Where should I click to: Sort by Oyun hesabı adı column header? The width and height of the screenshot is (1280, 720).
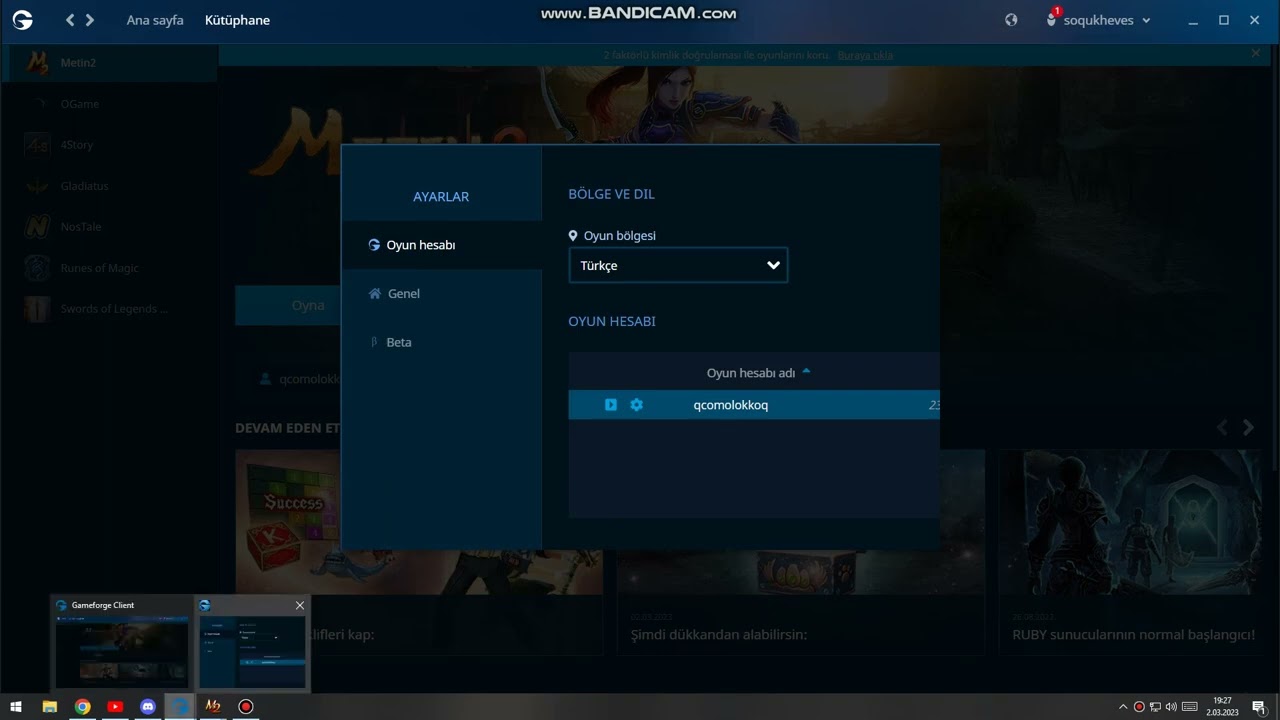751,373
